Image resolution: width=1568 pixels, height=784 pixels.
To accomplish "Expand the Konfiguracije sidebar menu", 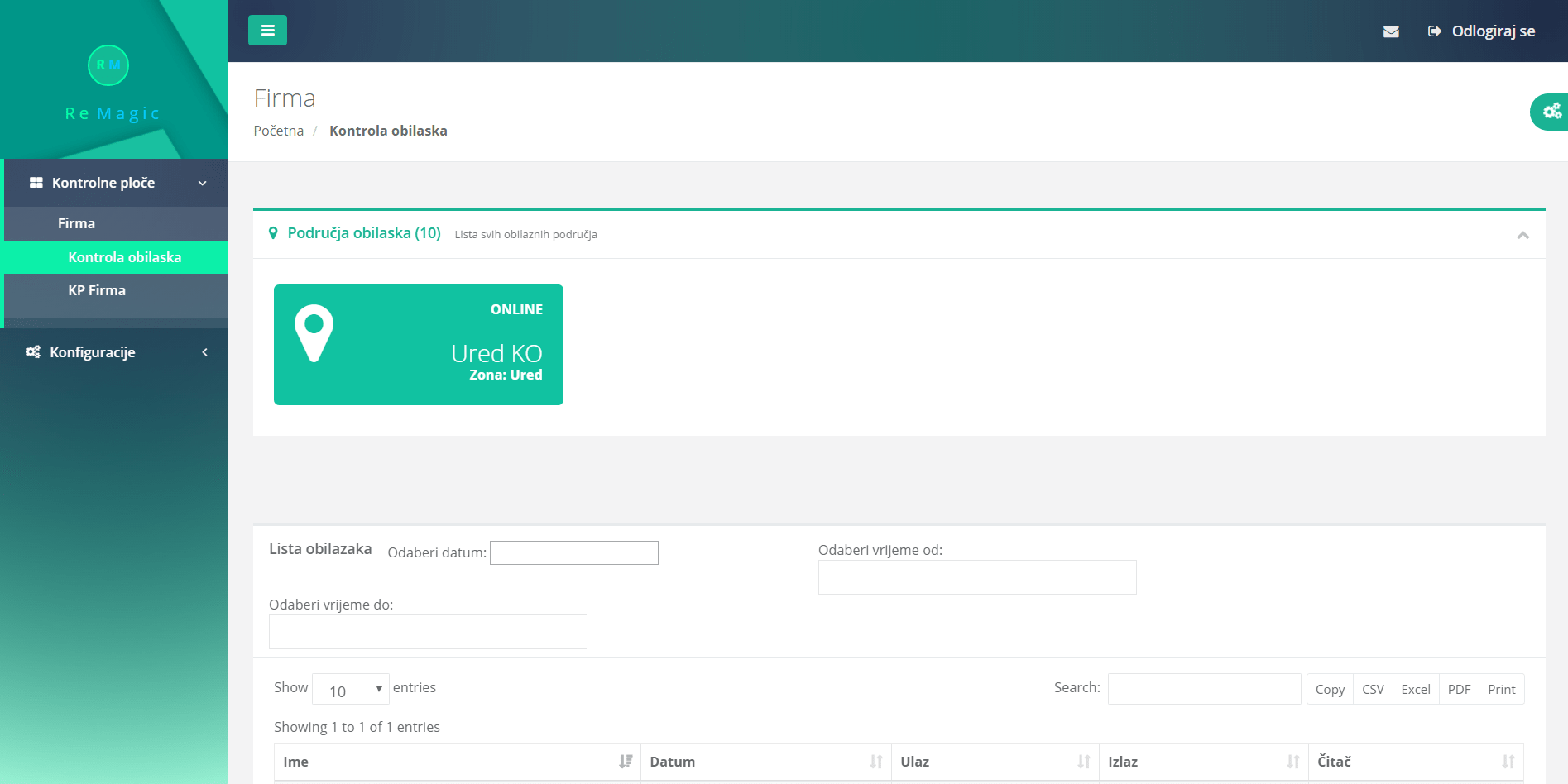I will pos(116,352).
